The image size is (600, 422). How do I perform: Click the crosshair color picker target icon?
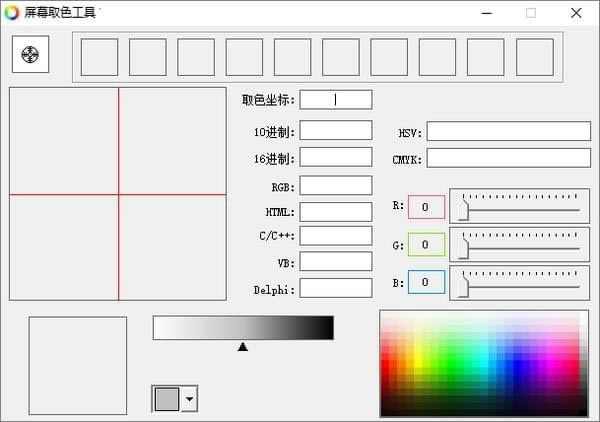(30, 54)
